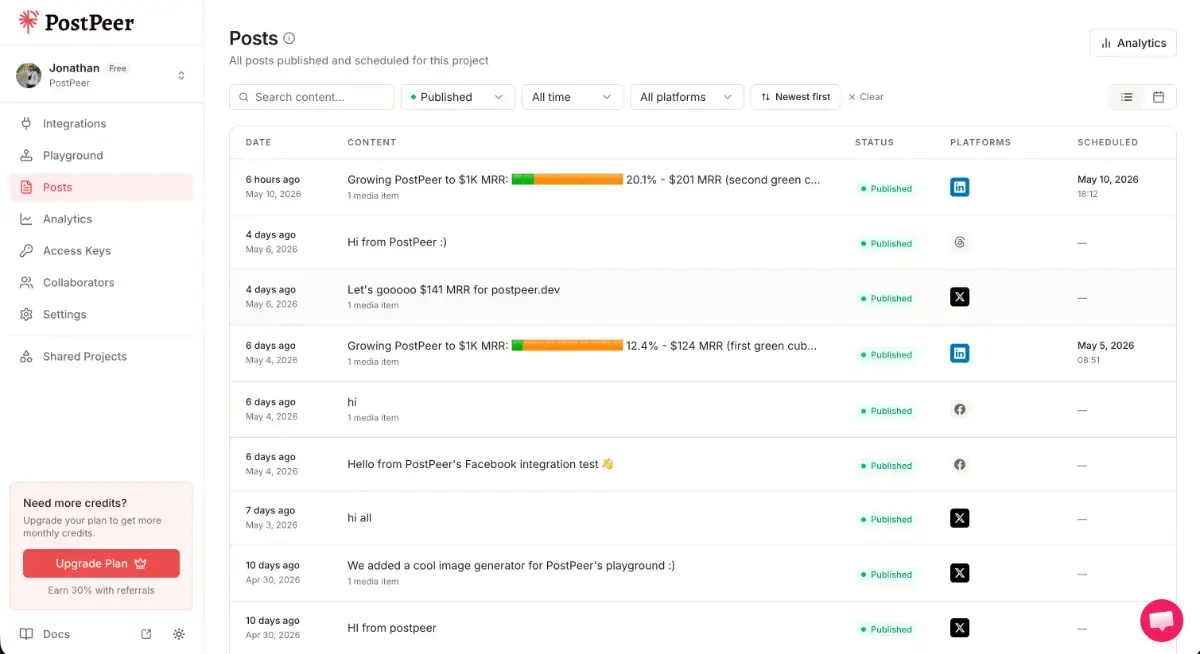Open Access Keys in the sidebar

pyautogui.click(x=101, y=251)
